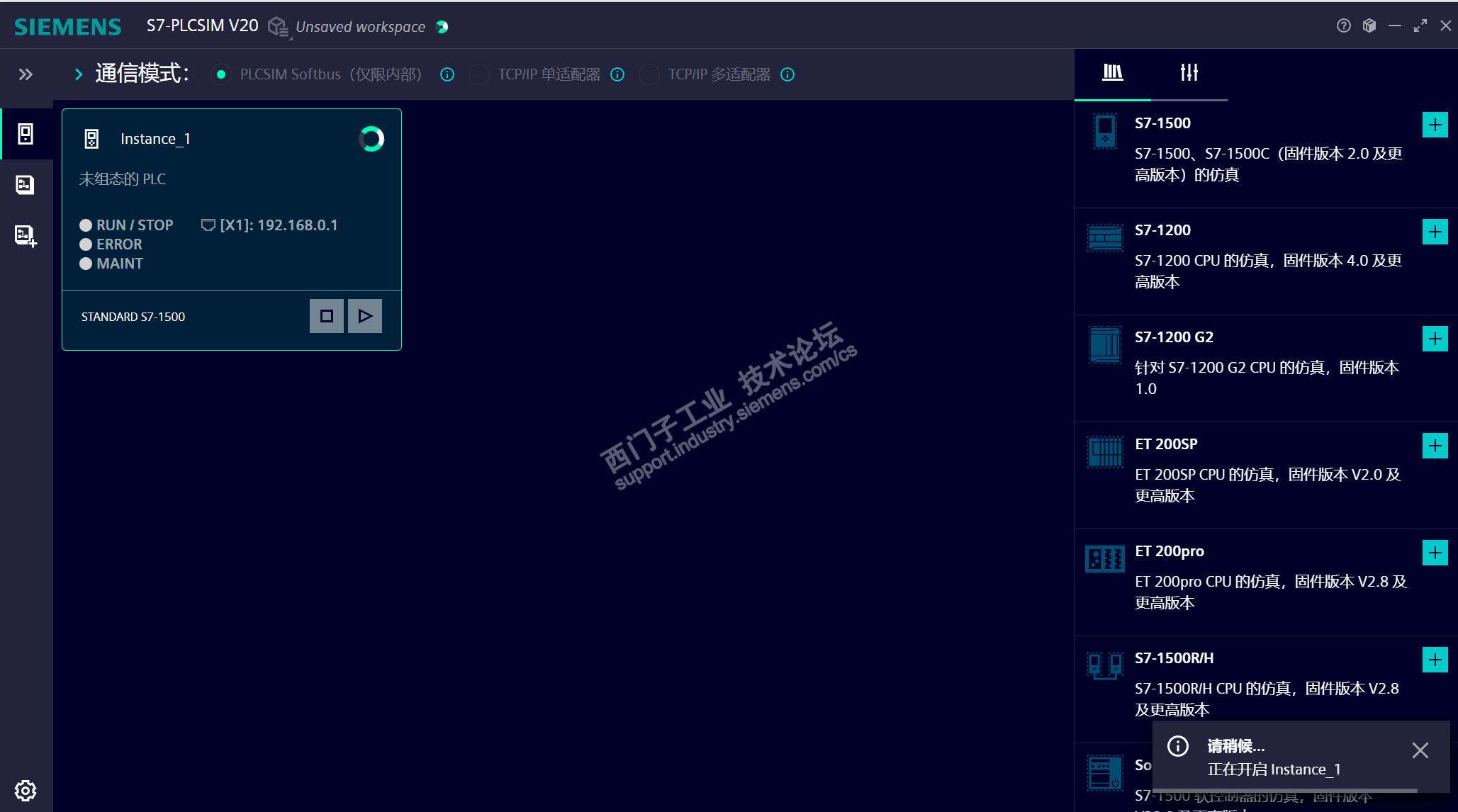Collapse the communication mode section chevron
1458x812 pixels.
tap(79, 74)
